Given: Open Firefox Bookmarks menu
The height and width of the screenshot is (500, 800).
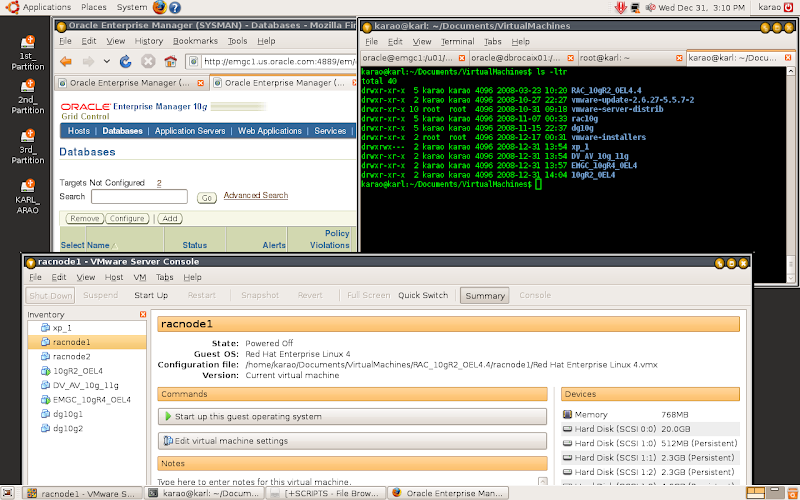Looking at the screenshot, I should [195, 41].
